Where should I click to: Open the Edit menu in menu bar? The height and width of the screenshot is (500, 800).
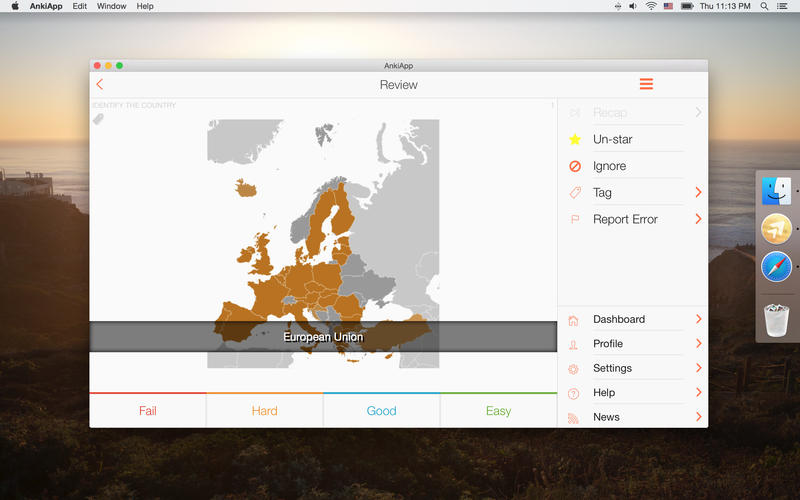[80, 6]
